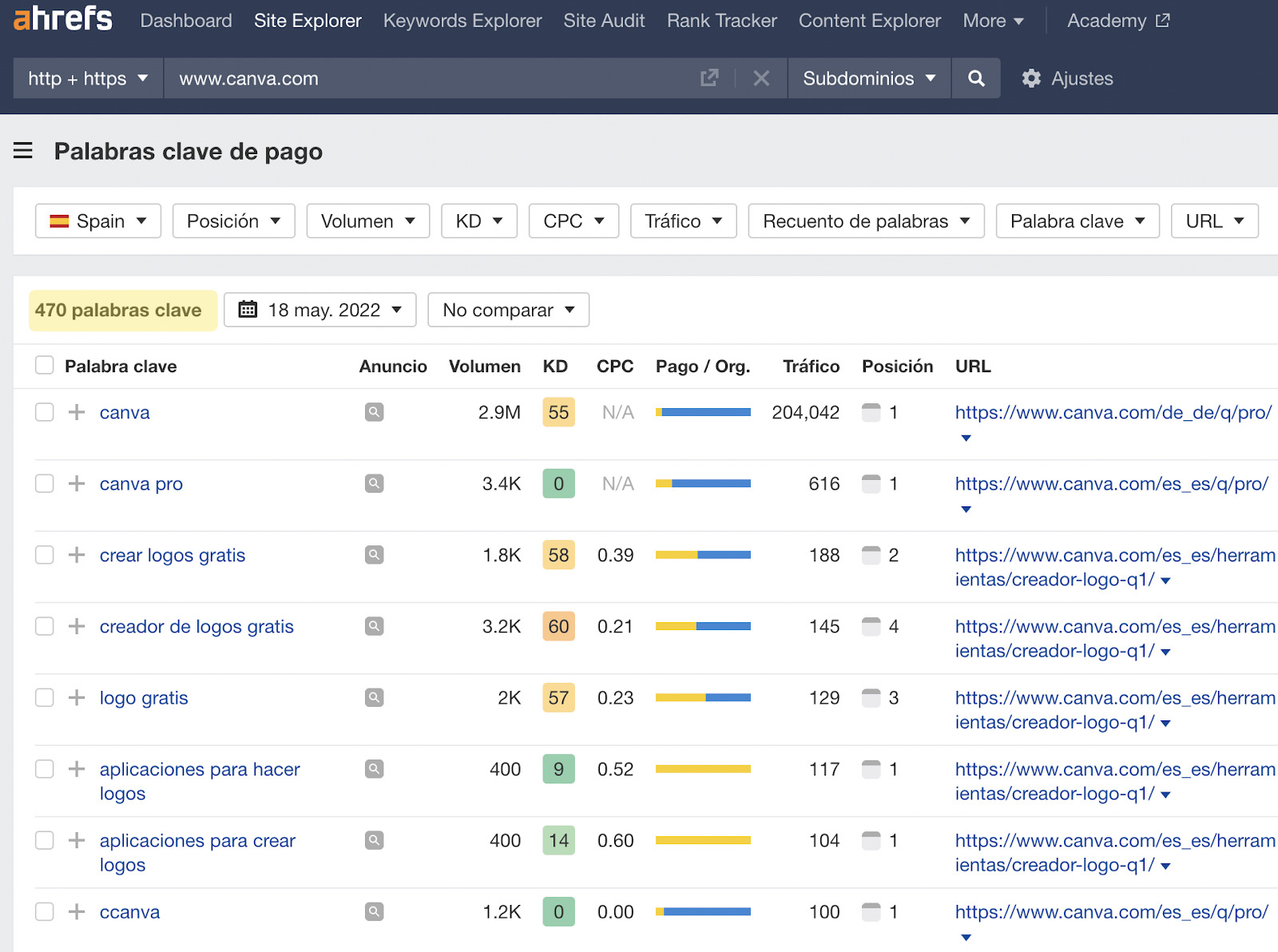Open Content Explorer
The image size is (1278, 952).
[x=870, y=21]
